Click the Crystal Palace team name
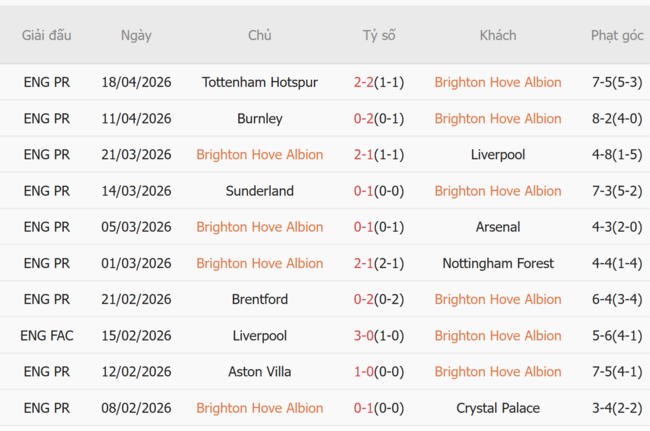650x431 pixels. 498,408
